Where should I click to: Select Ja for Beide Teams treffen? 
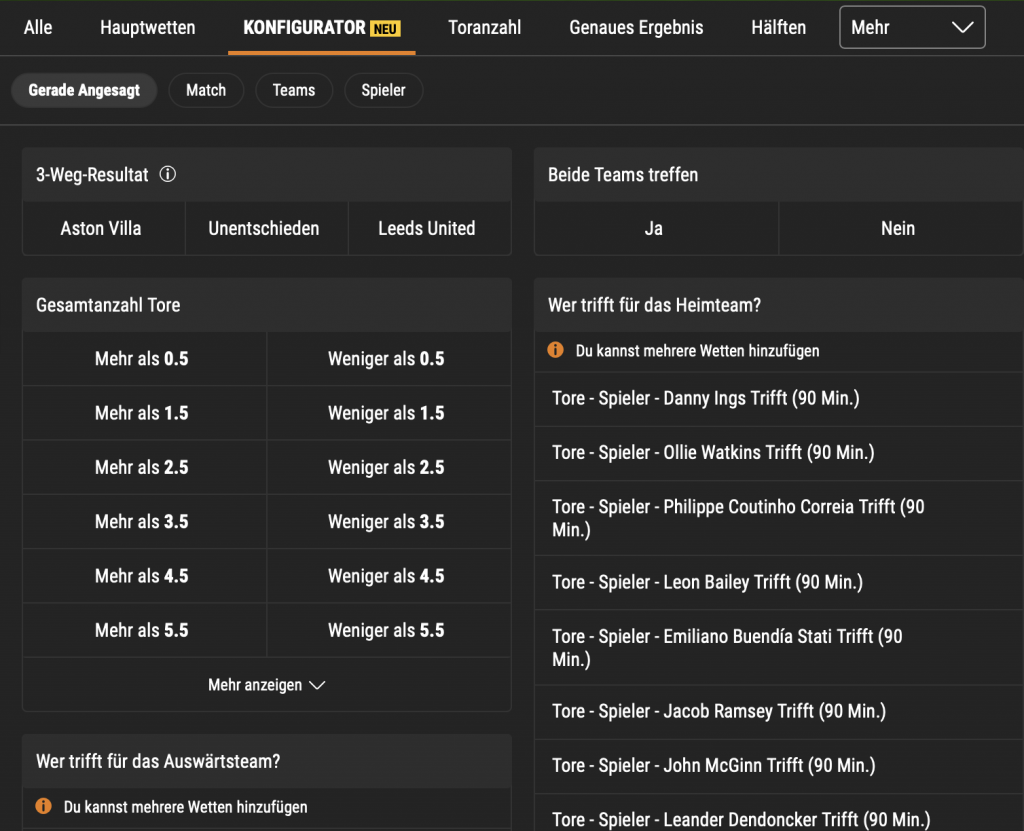coord(654,229)
